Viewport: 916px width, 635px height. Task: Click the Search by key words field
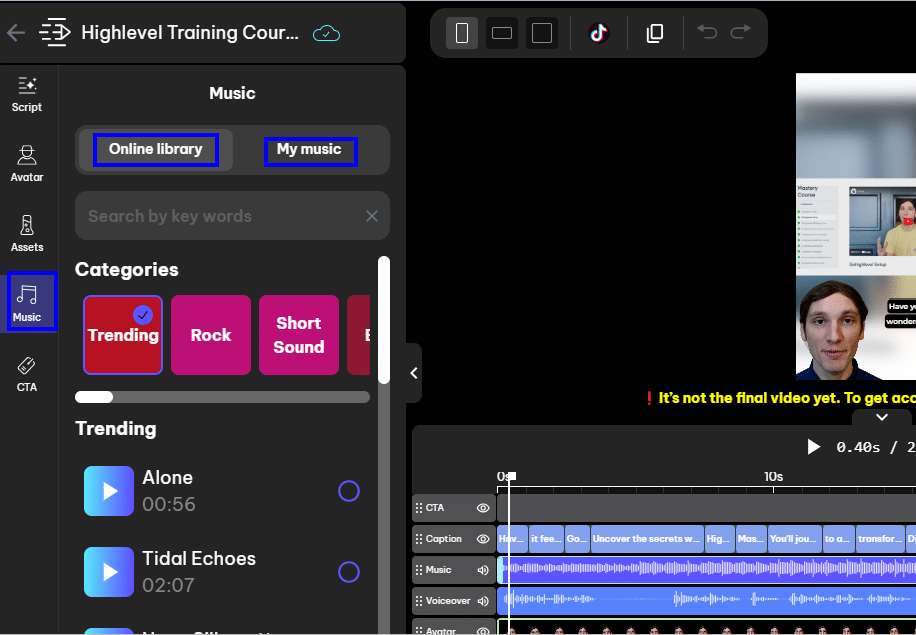click(x=232, y=216)
